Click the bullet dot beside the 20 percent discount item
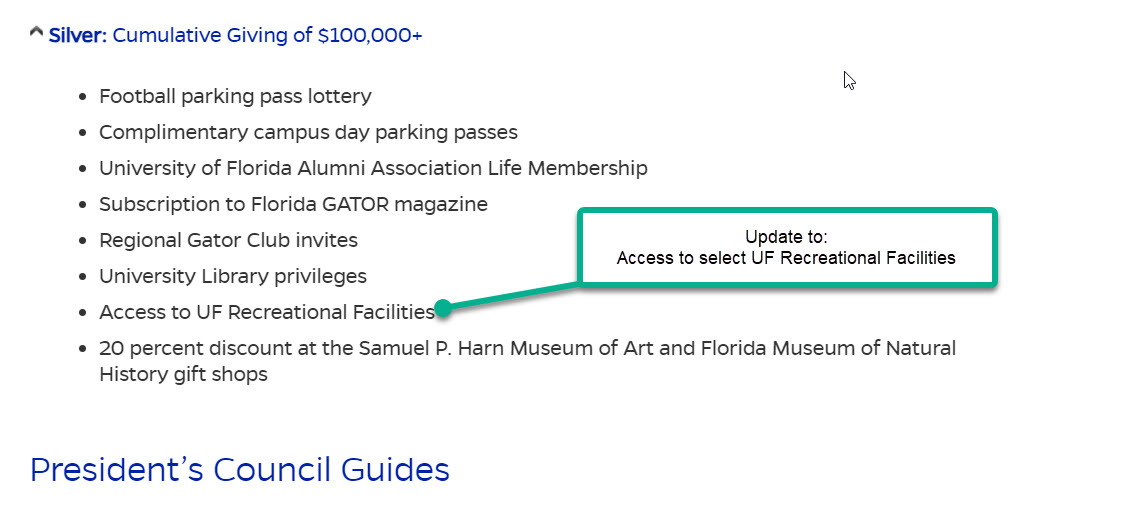This screenshot has height=510, width=1122. [x=84, y=349]
